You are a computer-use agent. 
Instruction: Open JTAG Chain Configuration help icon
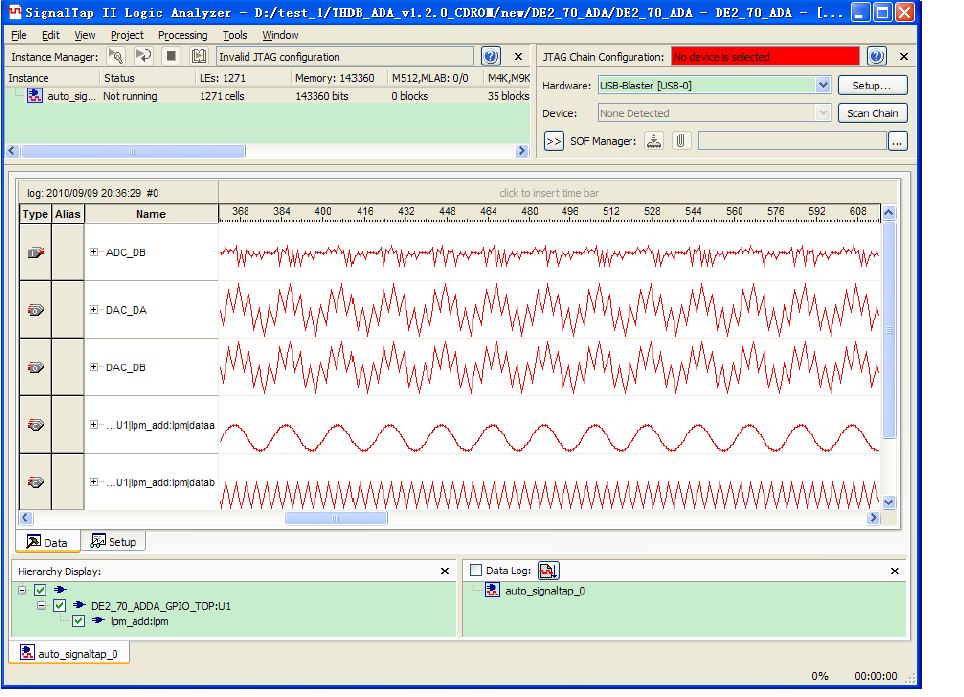[x=876, y=57]
